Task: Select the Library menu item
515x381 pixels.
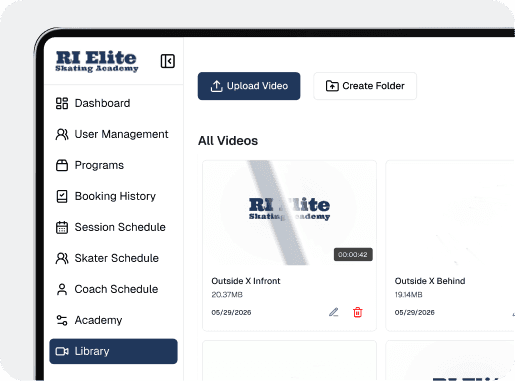Action: (x=113, y=351)
